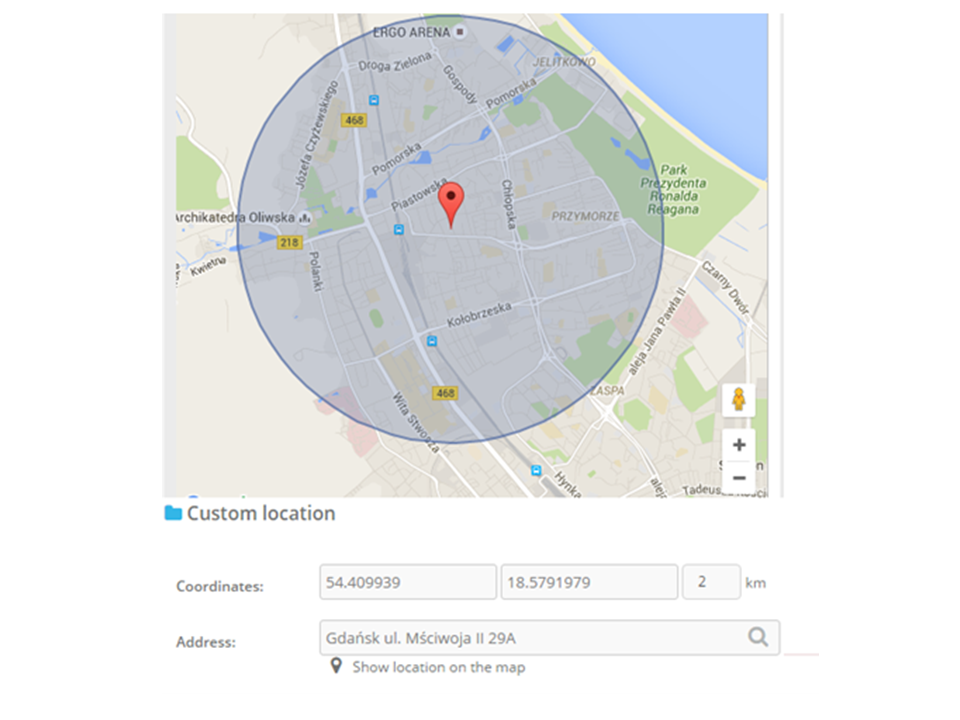The height and width of the screenshot is (720, 960).
Task: Click the Park Prezydenta Ronalda Reagana label
Action: point(673,190)
